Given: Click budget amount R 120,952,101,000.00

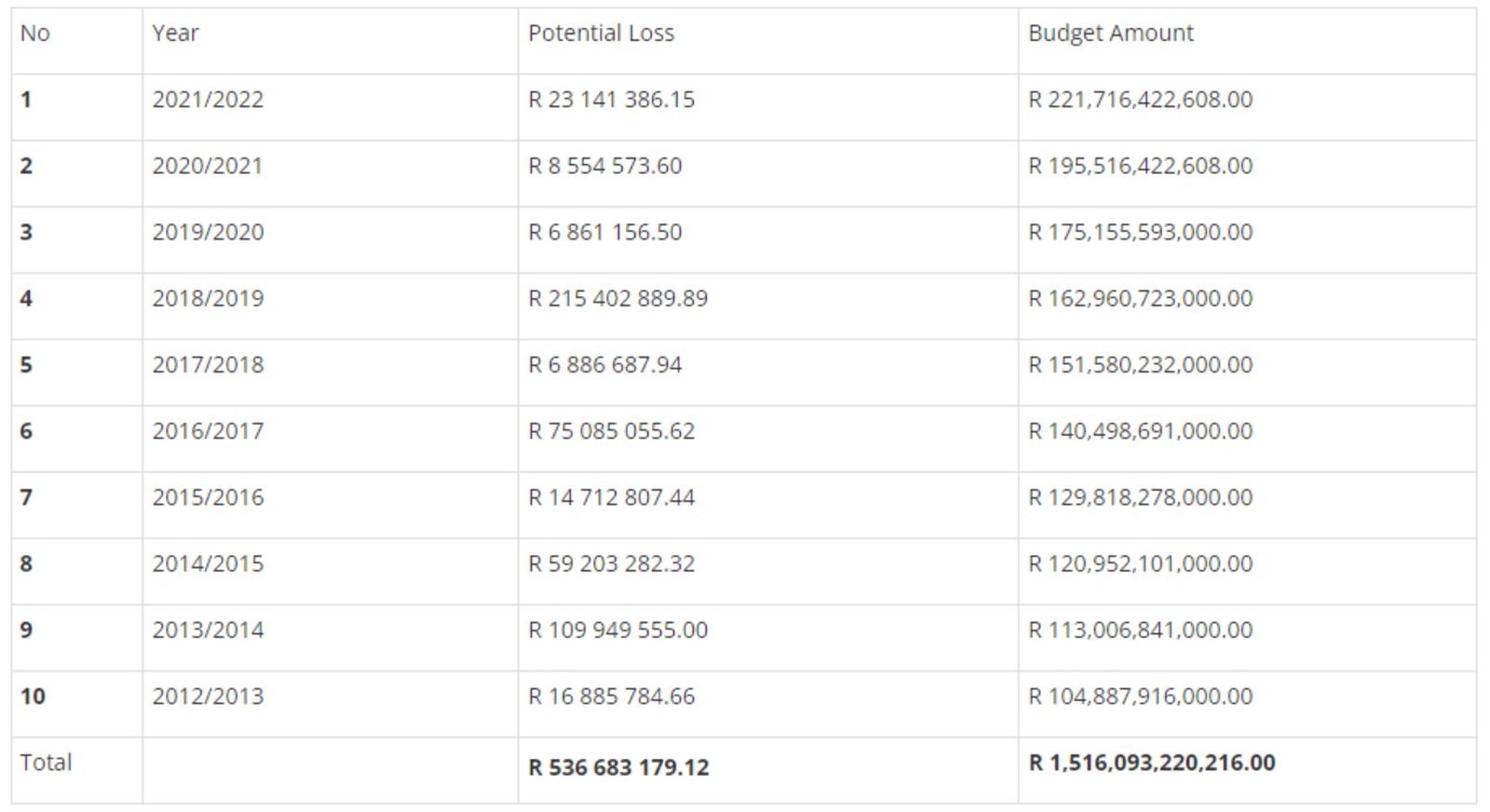Looking at the screenshot, I should pyautogui.click(x=1140, y=564).
